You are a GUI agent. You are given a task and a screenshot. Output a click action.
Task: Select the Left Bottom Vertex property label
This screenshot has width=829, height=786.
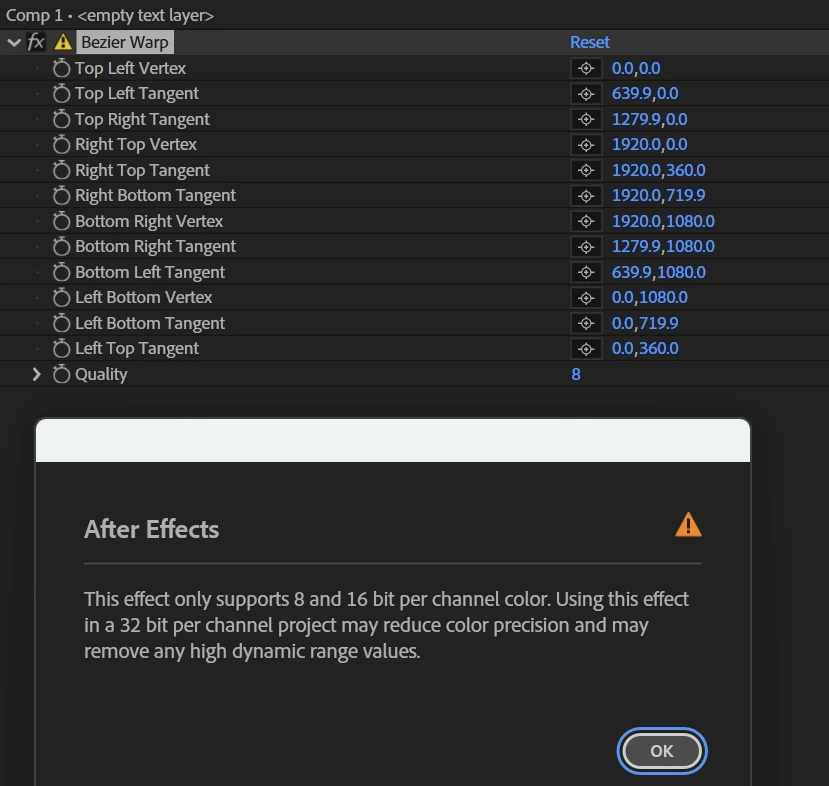click(143, 298)
